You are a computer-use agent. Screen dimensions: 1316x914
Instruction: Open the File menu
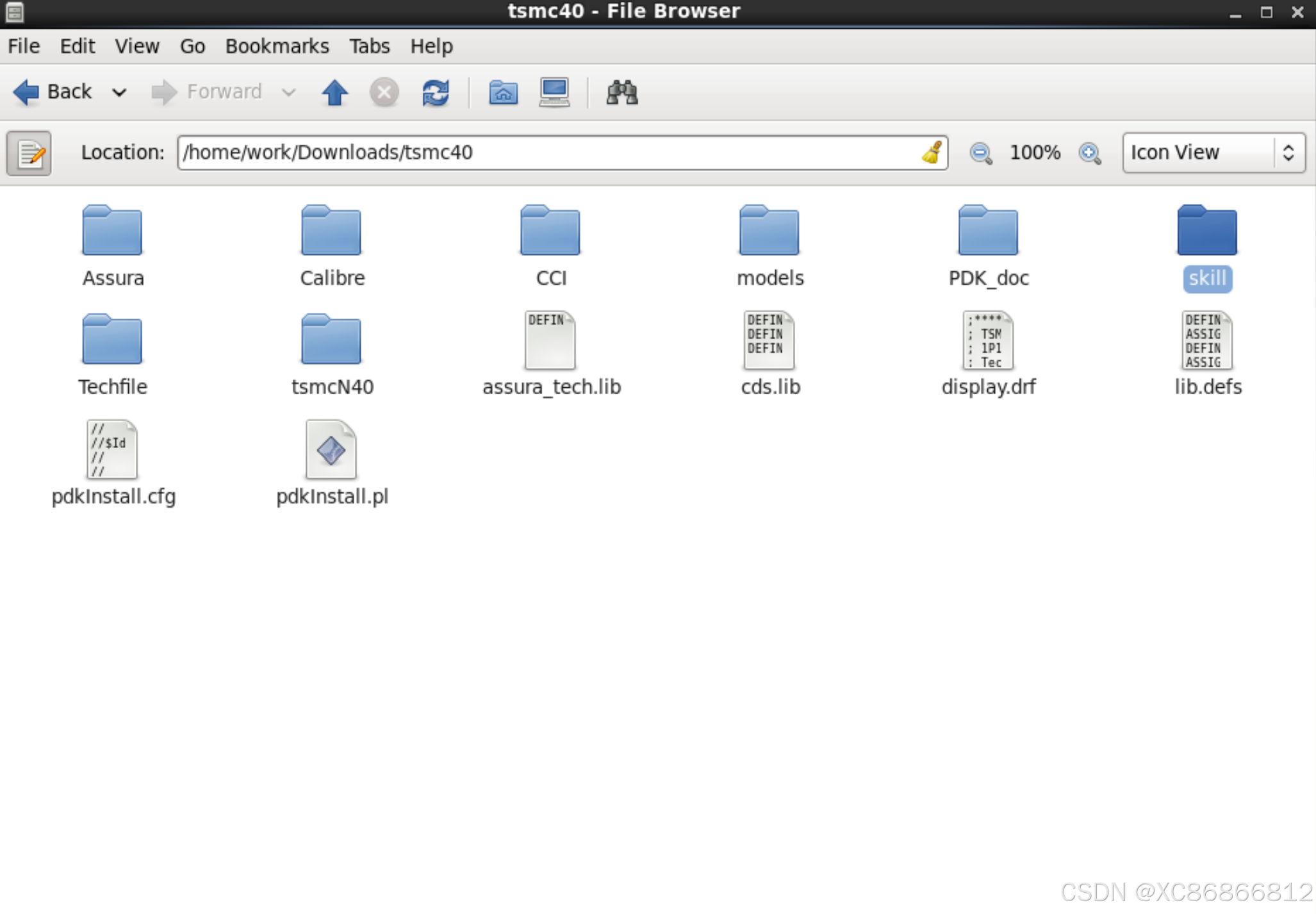click(24, 46)
